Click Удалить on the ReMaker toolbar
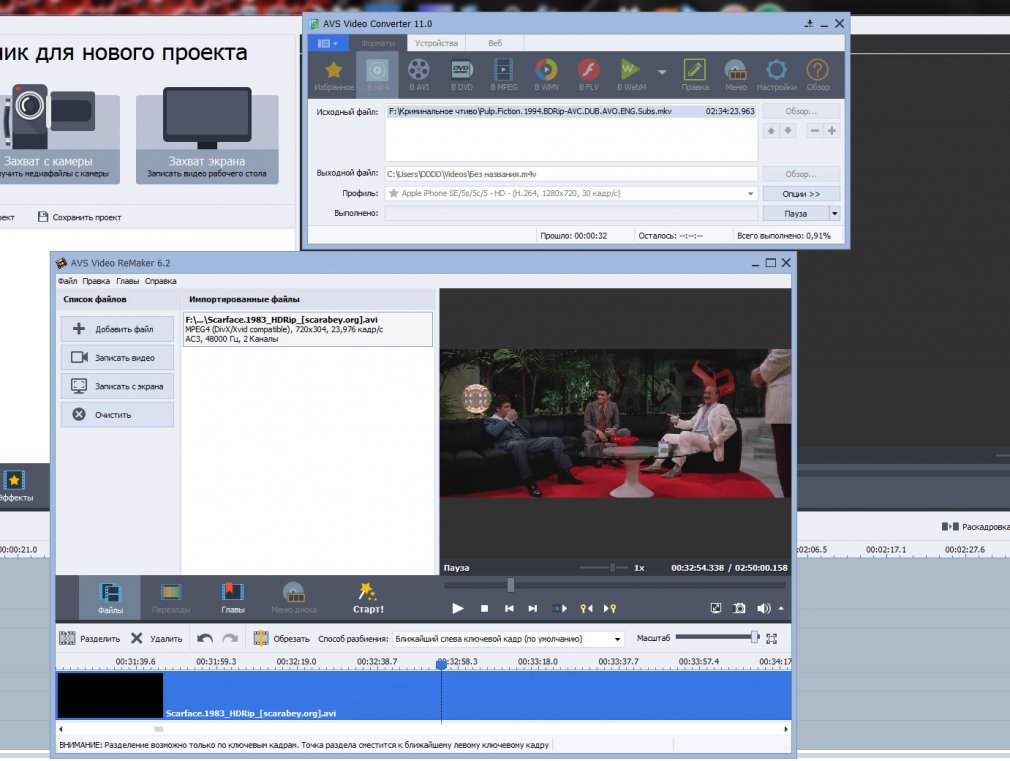Image resolution: width=1010 pixels, height=761 pixels. pos(157,639)
